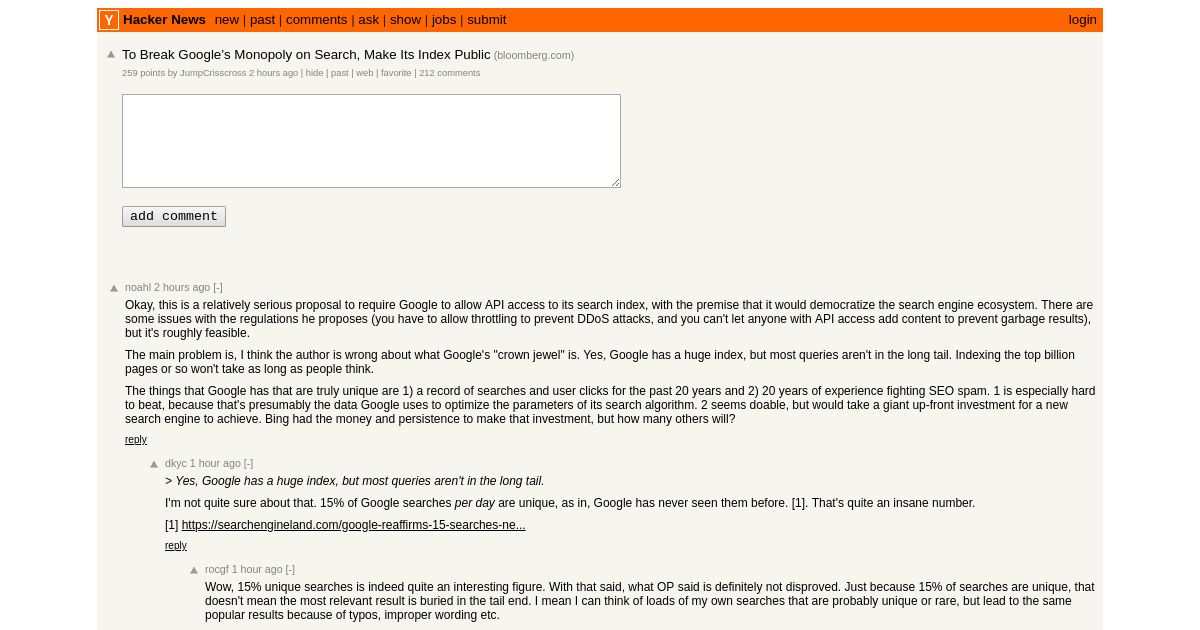Focus the comment text area

[371, 141]
